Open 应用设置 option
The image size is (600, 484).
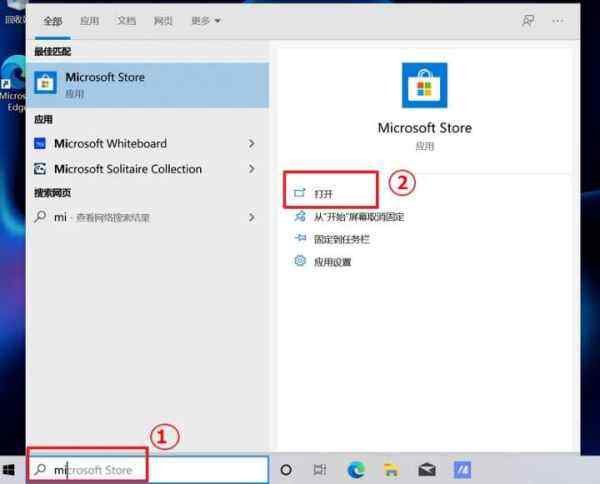pos(332,262)
